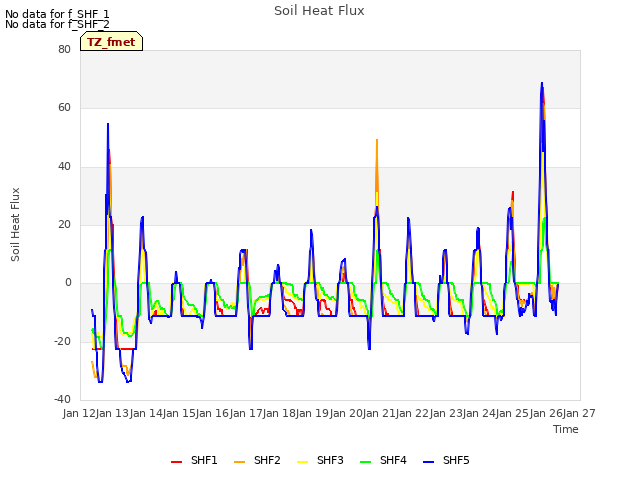Click the 80 y-axis tick label
This screenshot has height=480, width=640.
click(x=64, y=49)
